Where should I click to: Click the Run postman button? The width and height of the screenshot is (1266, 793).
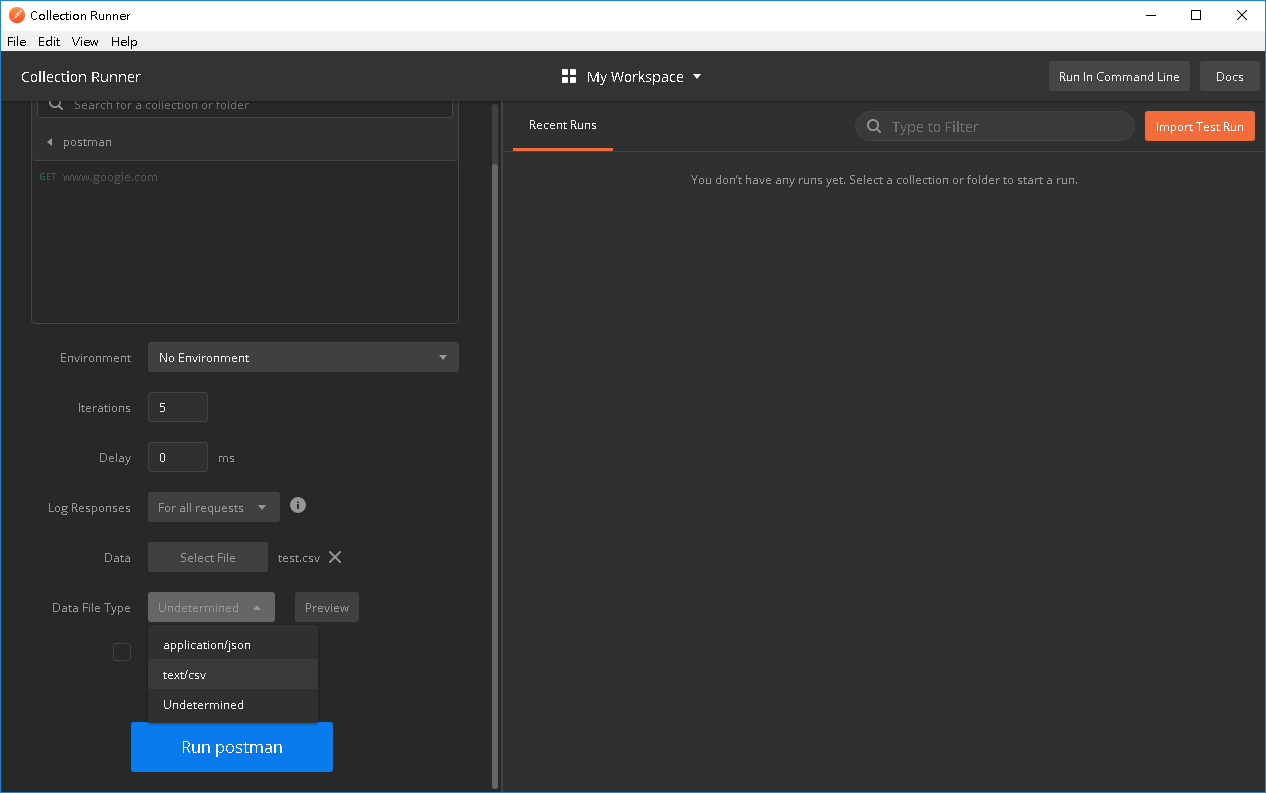(x=232, y=747)
